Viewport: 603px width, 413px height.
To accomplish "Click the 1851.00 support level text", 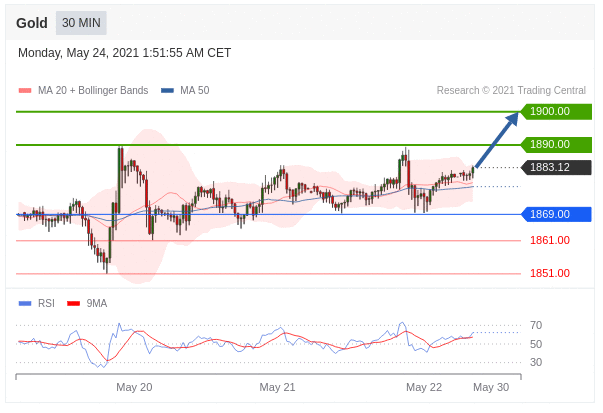I will click(x=550, y=273).
